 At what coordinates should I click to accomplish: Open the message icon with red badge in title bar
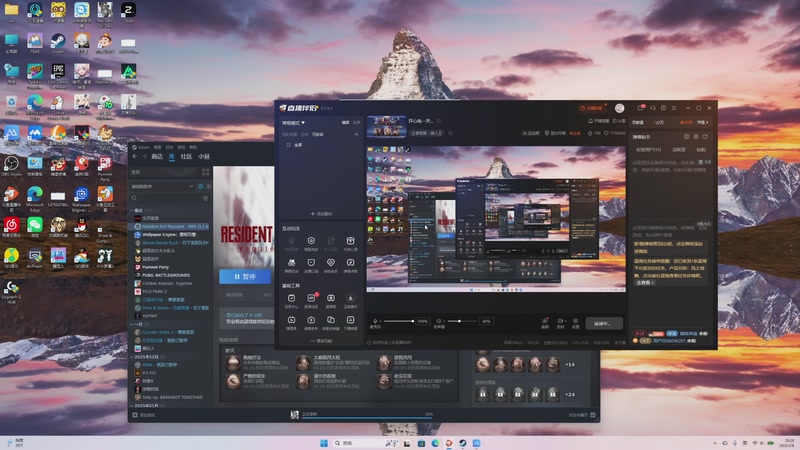point(641,108)
